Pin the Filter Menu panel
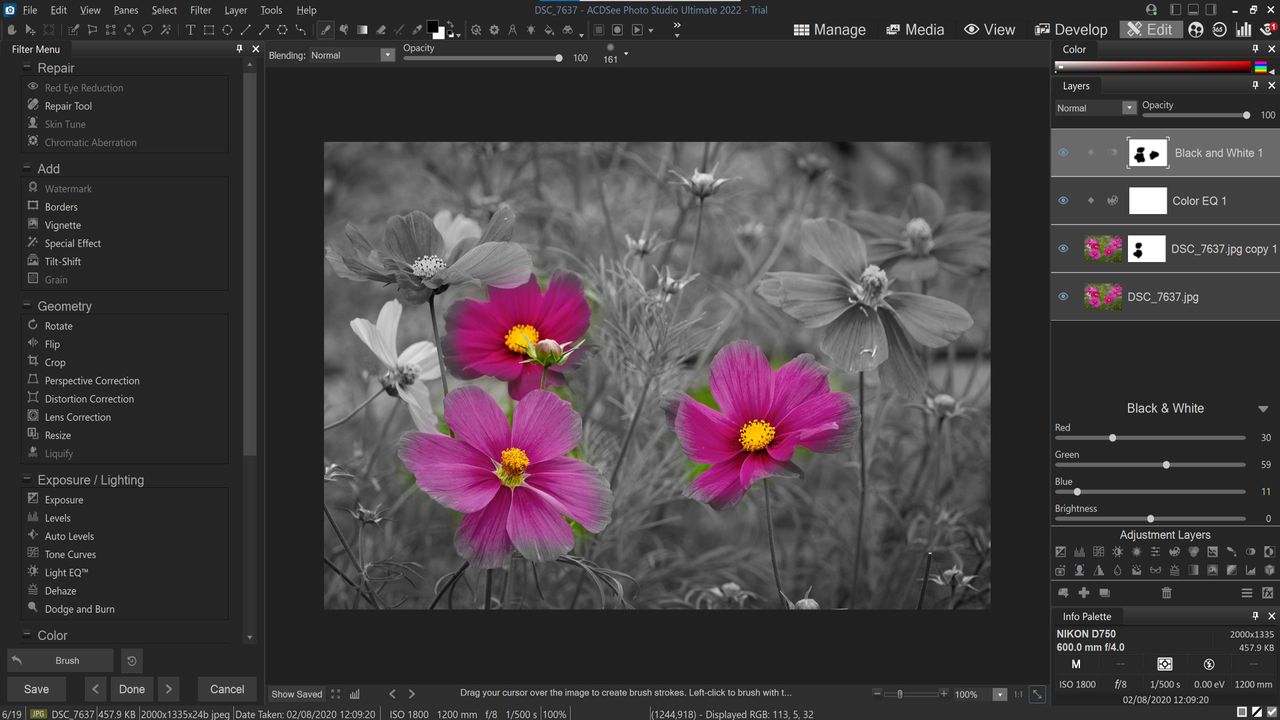Viewport: 1280px width, 720px height. [x=239, y=49]
